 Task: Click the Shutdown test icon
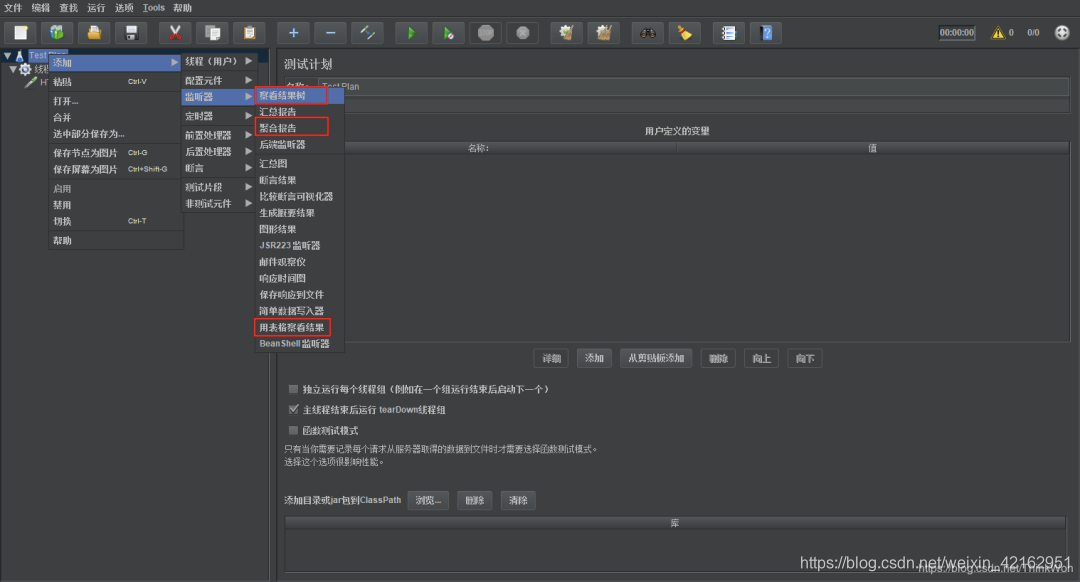click(x=523, y=32)
